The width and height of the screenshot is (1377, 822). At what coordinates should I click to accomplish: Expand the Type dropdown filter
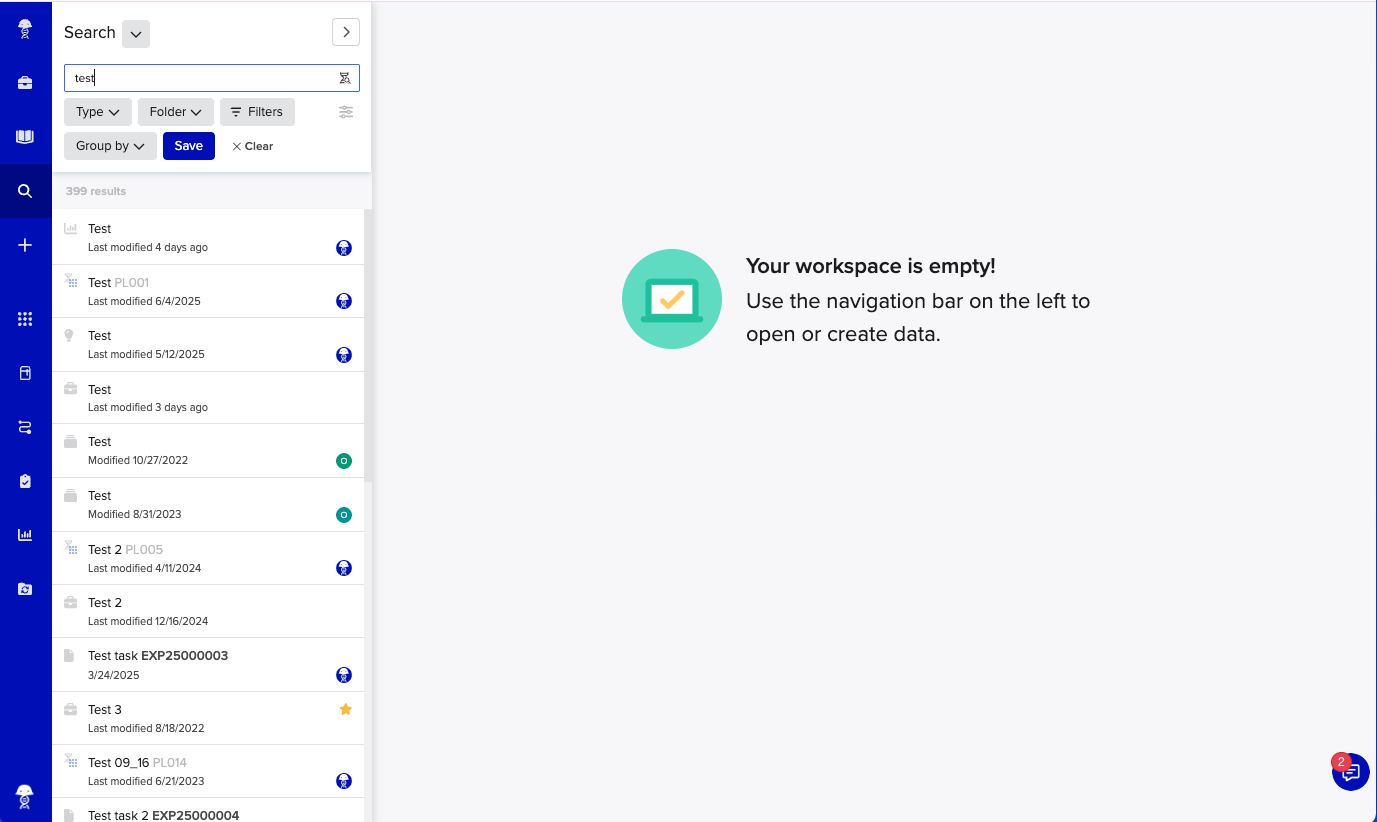(98, 112)
